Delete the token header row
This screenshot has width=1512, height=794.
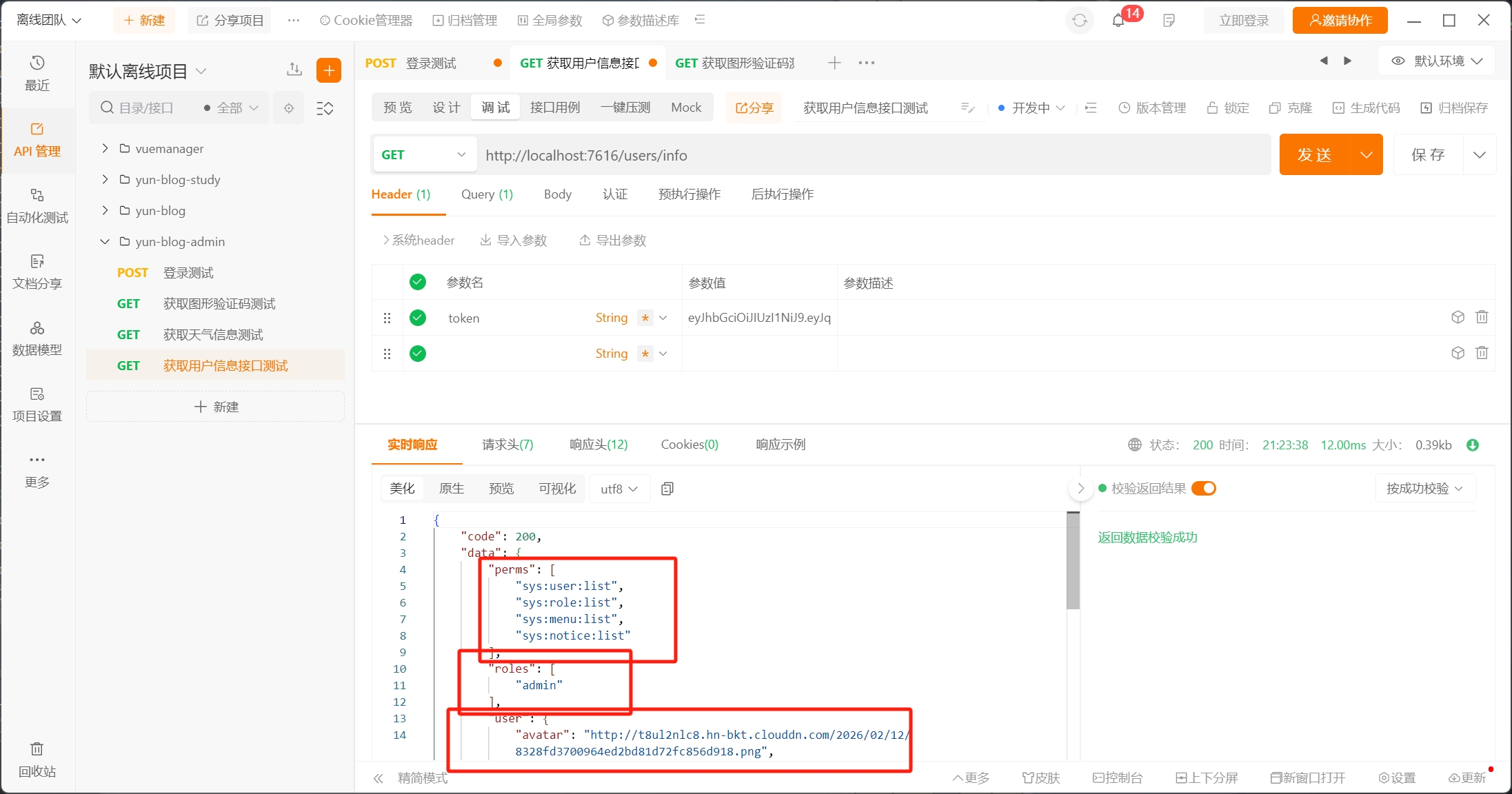[x=1482, y=317]
